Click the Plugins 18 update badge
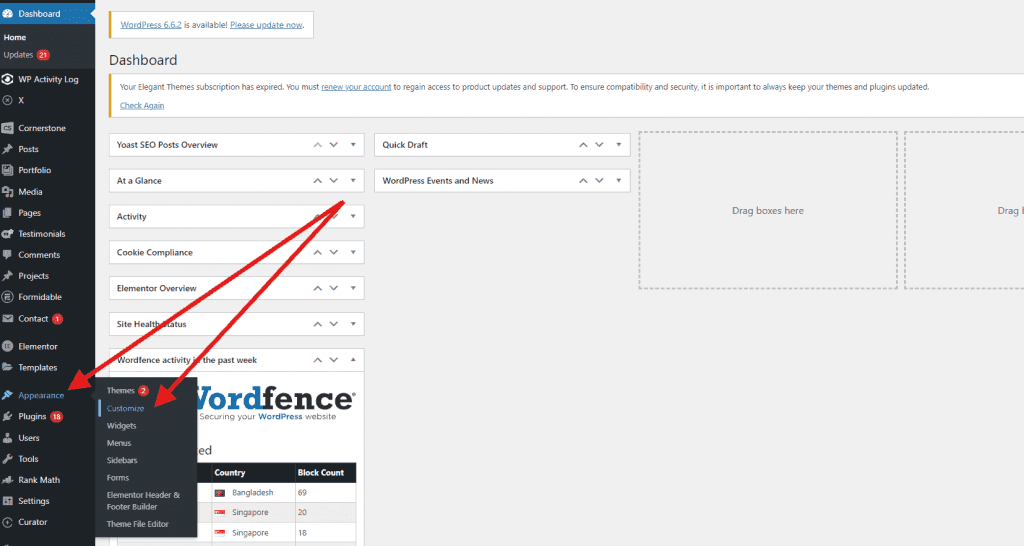1024x546 pixels. [x=57, y=417]
